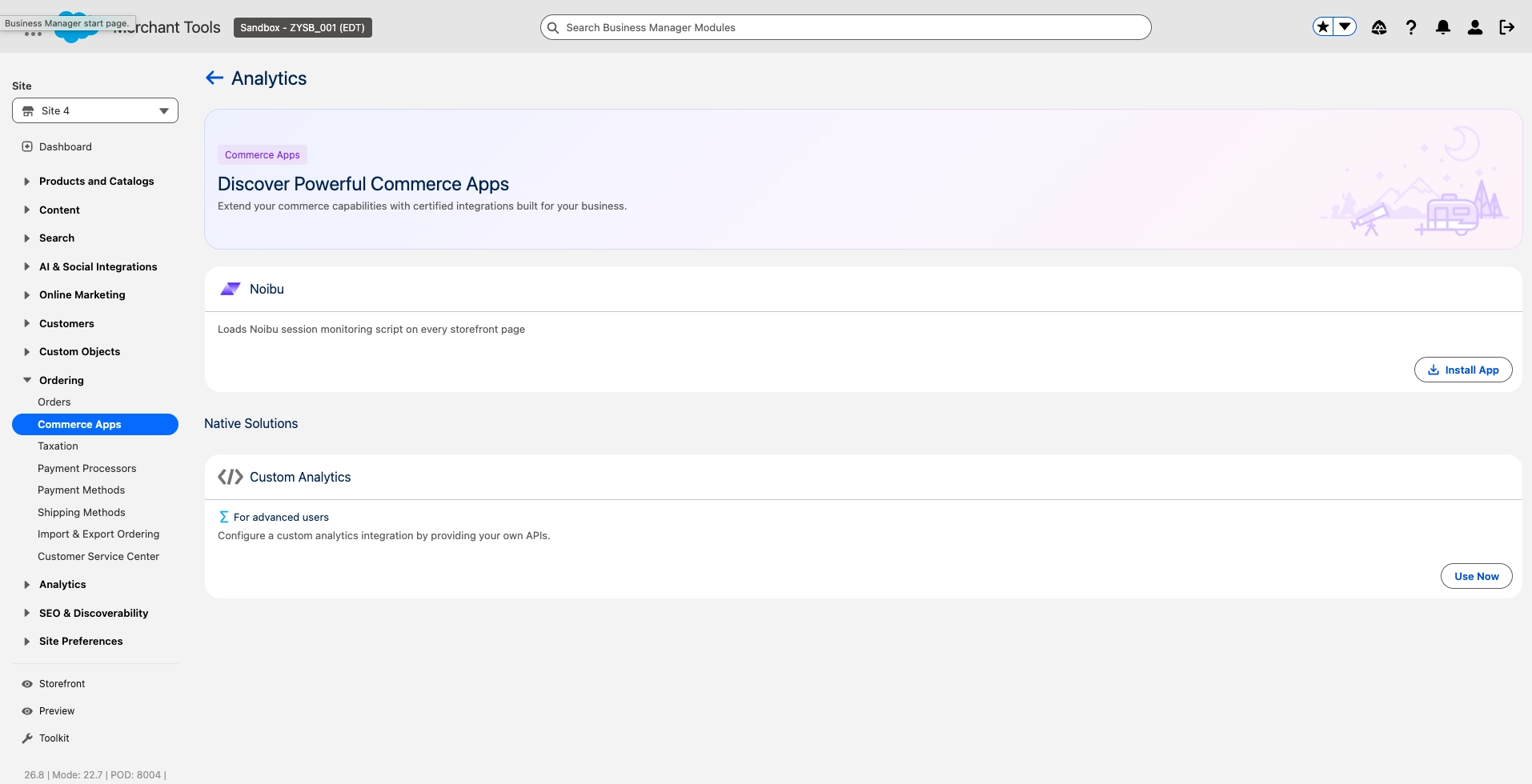Open Taxation menu item
1532x784 pixels.
[x=58, y=446]
